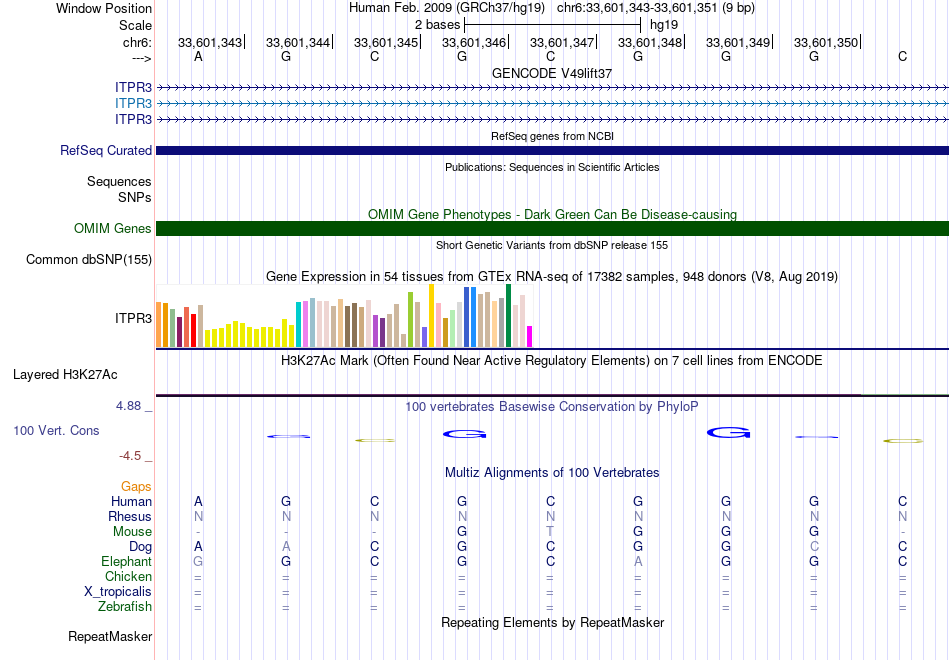
Task: Click the Publications: Sequences in Scientific Articles title
Action: 552,167
